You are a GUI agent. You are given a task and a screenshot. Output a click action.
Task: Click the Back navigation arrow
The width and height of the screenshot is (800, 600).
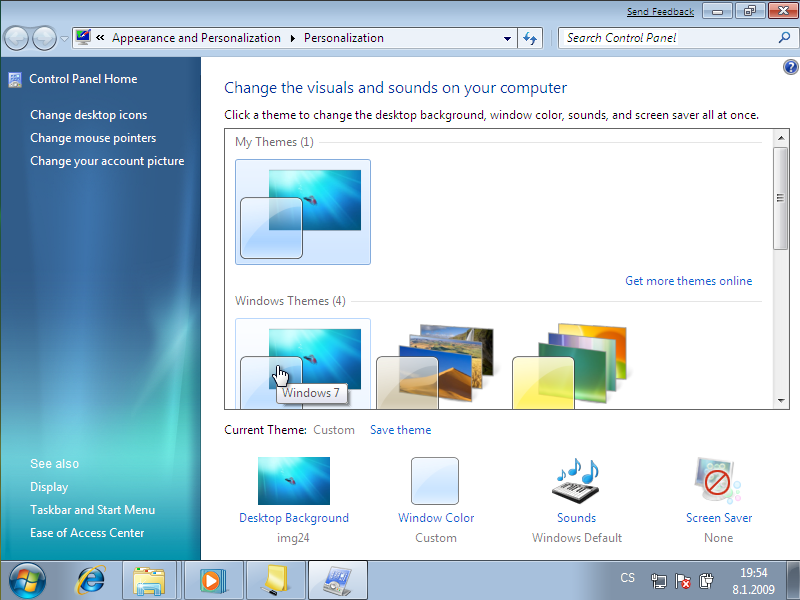pyautogui.click(x=16, y=38)
